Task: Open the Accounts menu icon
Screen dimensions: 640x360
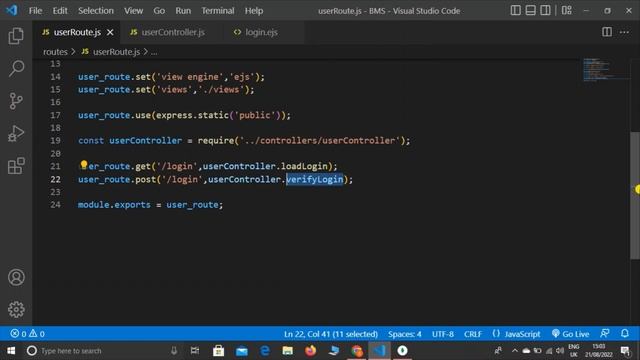Action: click(x=16, y=278)
